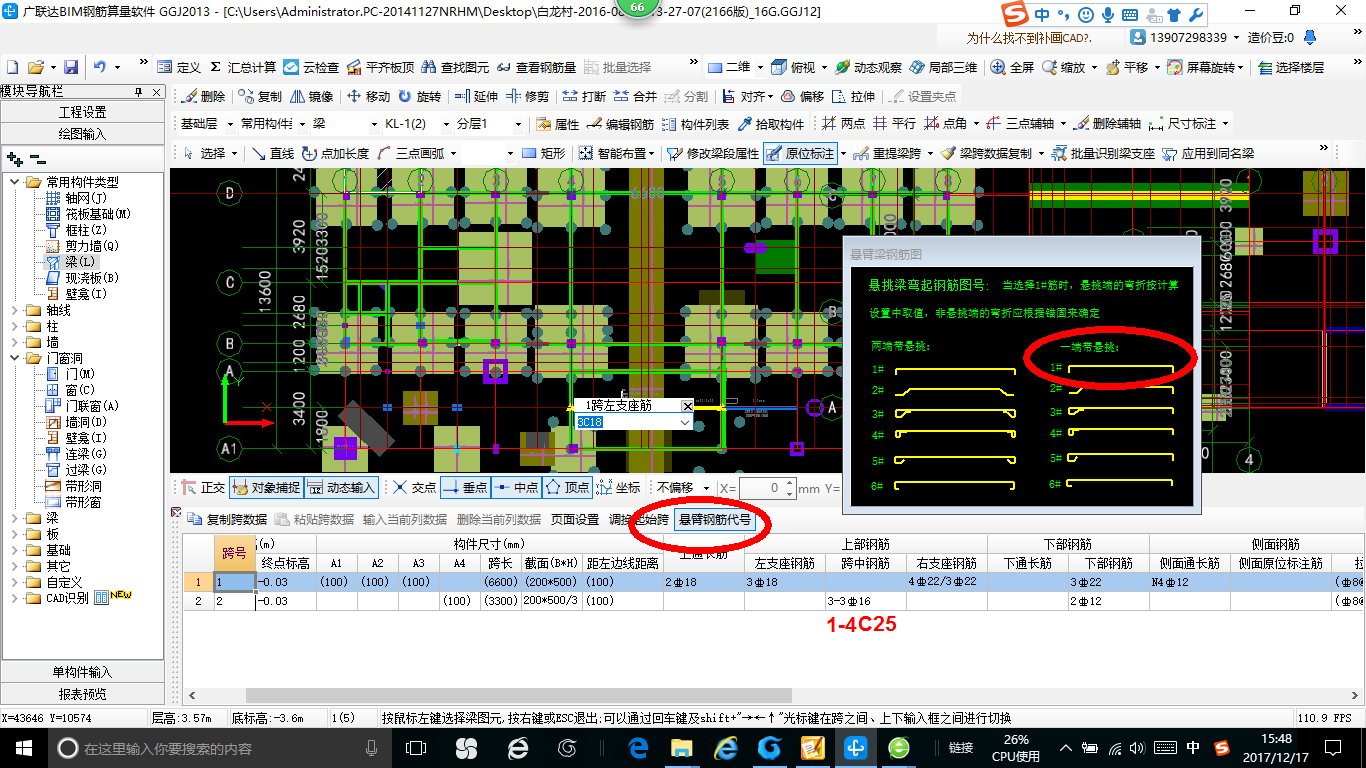Open 查找图元 find element tool
The width and height of the screenshot is (1366, 768).
pos(455,67)
